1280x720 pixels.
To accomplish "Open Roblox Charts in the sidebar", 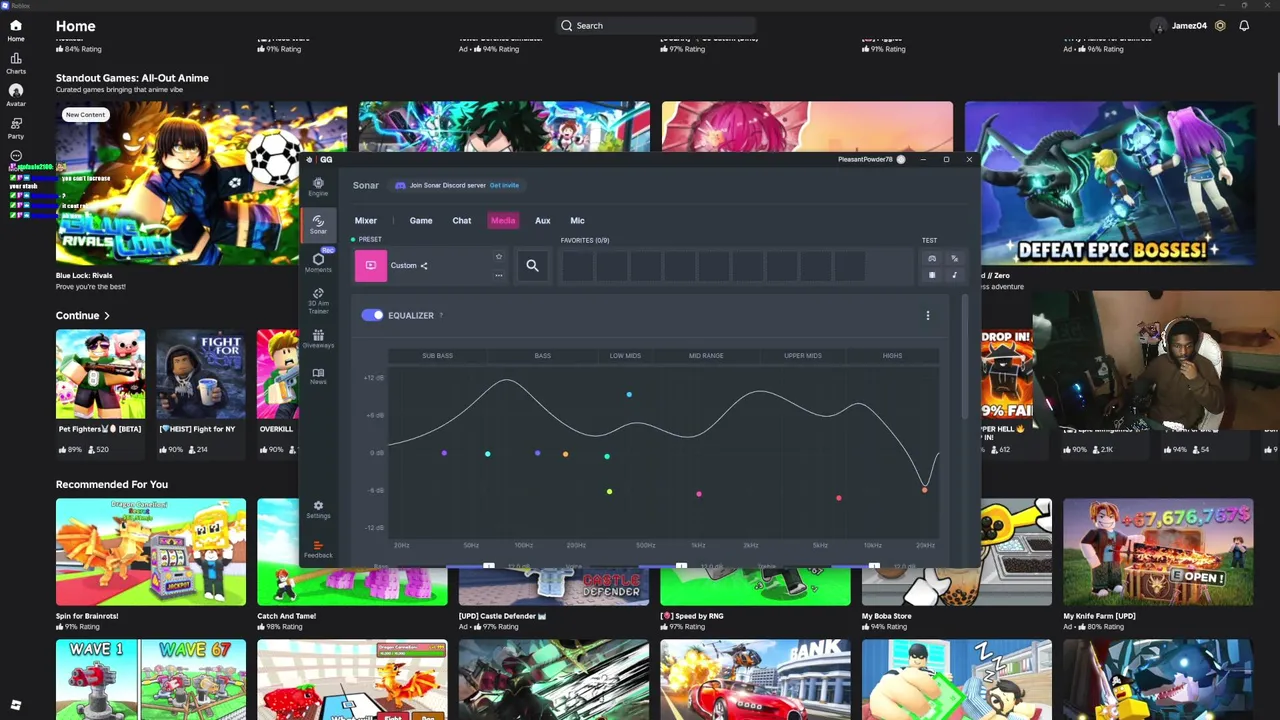I will click(16, 63).
